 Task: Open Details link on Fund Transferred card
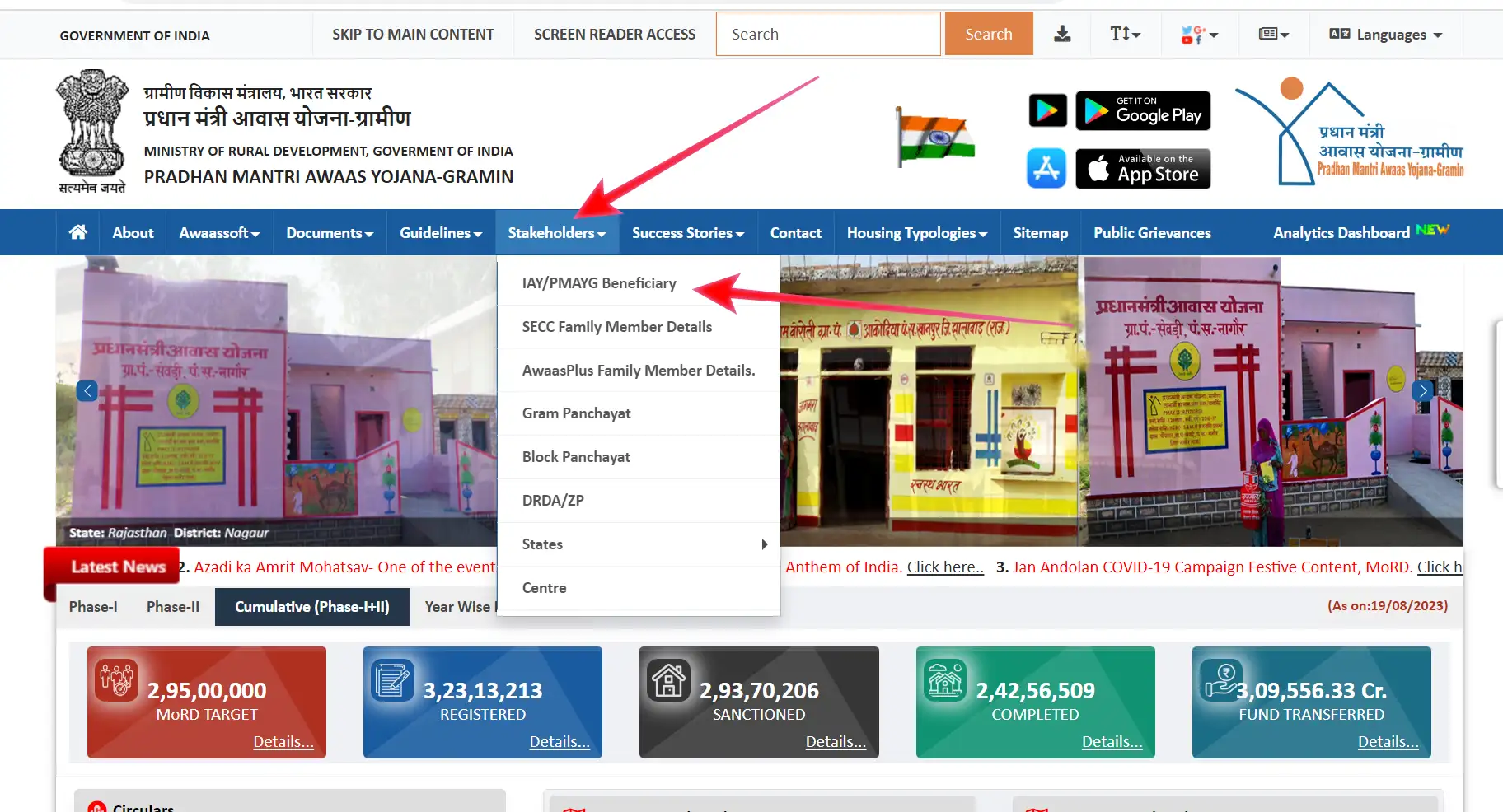point(1388,742)
